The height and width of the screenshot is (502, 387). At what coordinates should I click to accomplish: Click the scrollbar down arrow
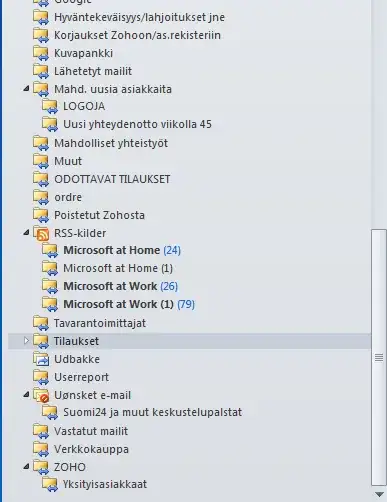tap(379, 494)
